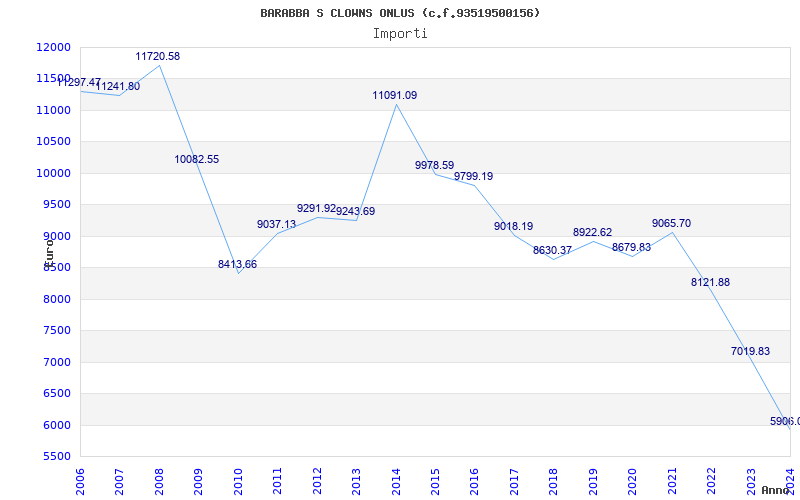Image resolution: width=800 pixels, height=500 pixels.
Task: Click x-axis year 2012
Action: point(317,481)
